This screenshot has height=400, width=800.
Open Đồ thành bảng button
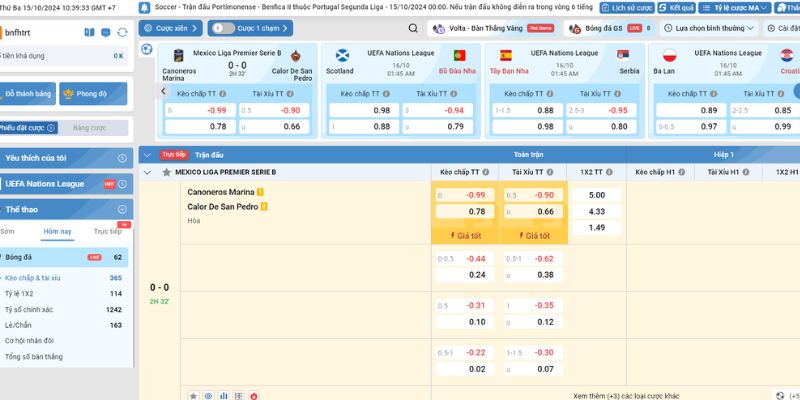(27, 94)
